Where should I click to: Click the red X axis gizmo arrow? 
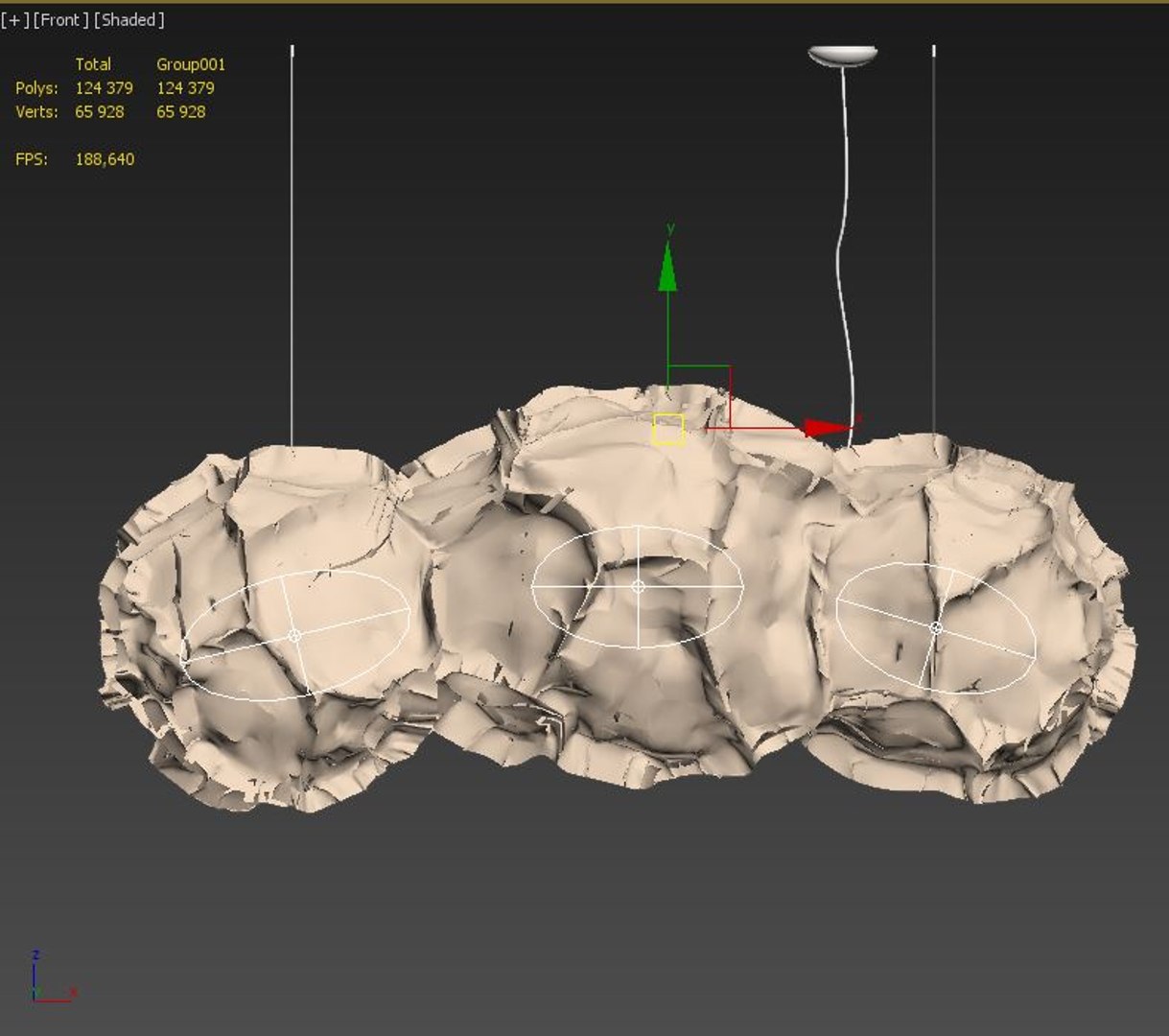click(x=827, y=428)
